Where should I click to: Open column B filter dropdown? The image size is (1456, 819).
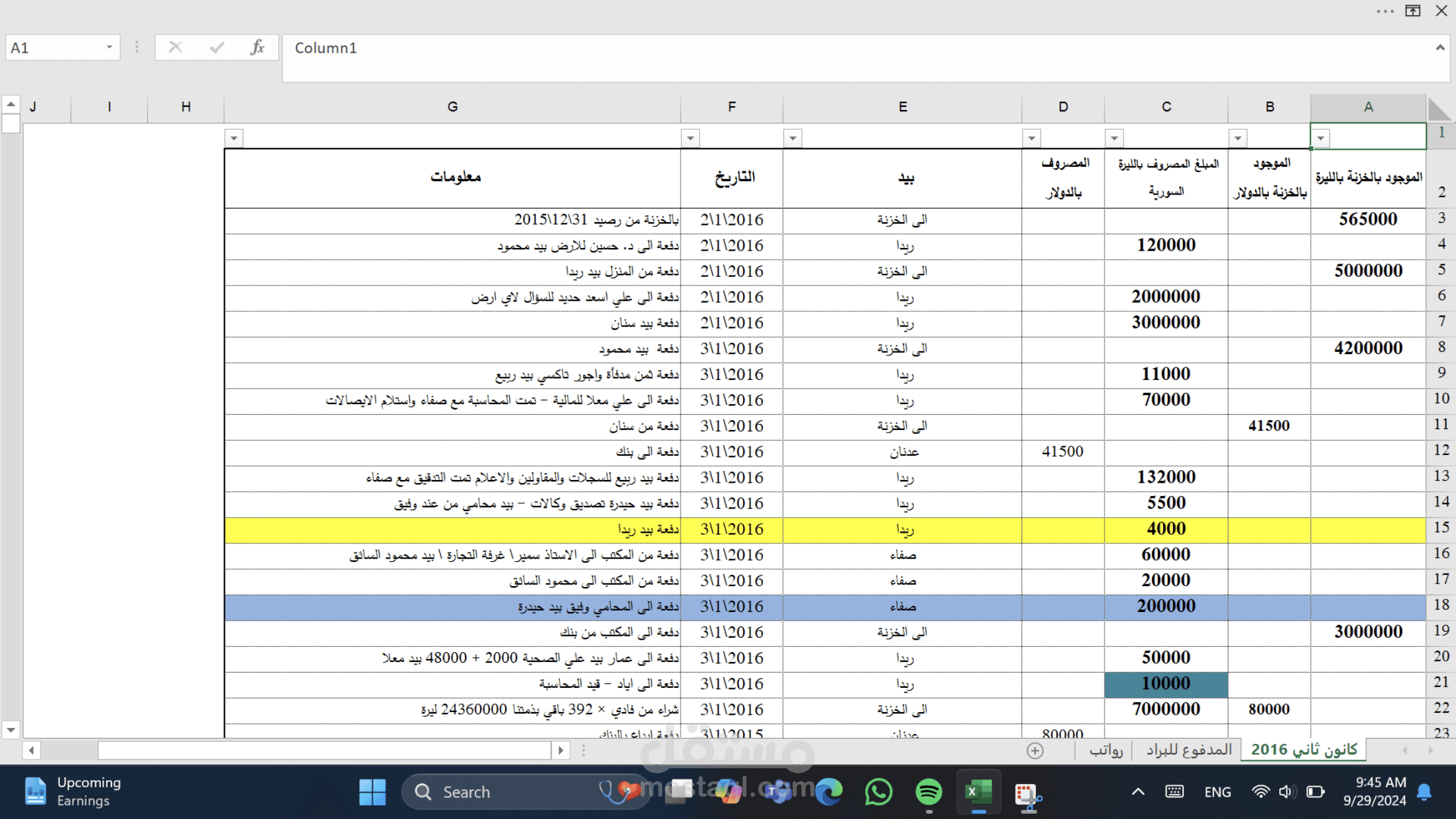tap(1238, 138)
